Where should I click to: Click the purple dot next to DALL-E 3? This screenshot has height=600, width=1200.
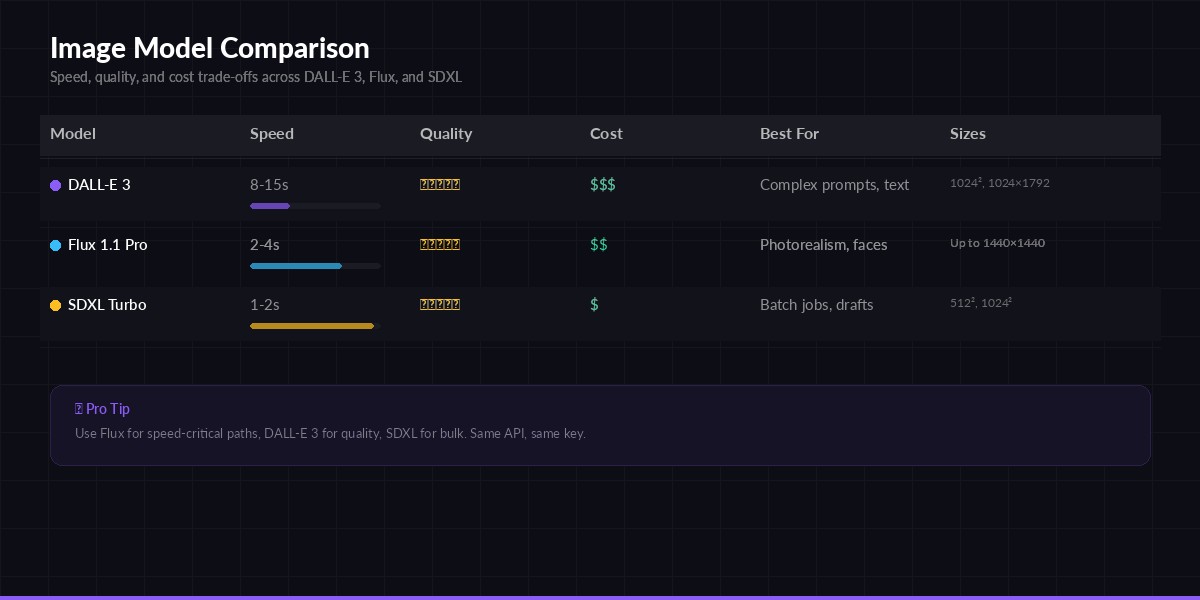pyautogui.click(x=55, y=186)
